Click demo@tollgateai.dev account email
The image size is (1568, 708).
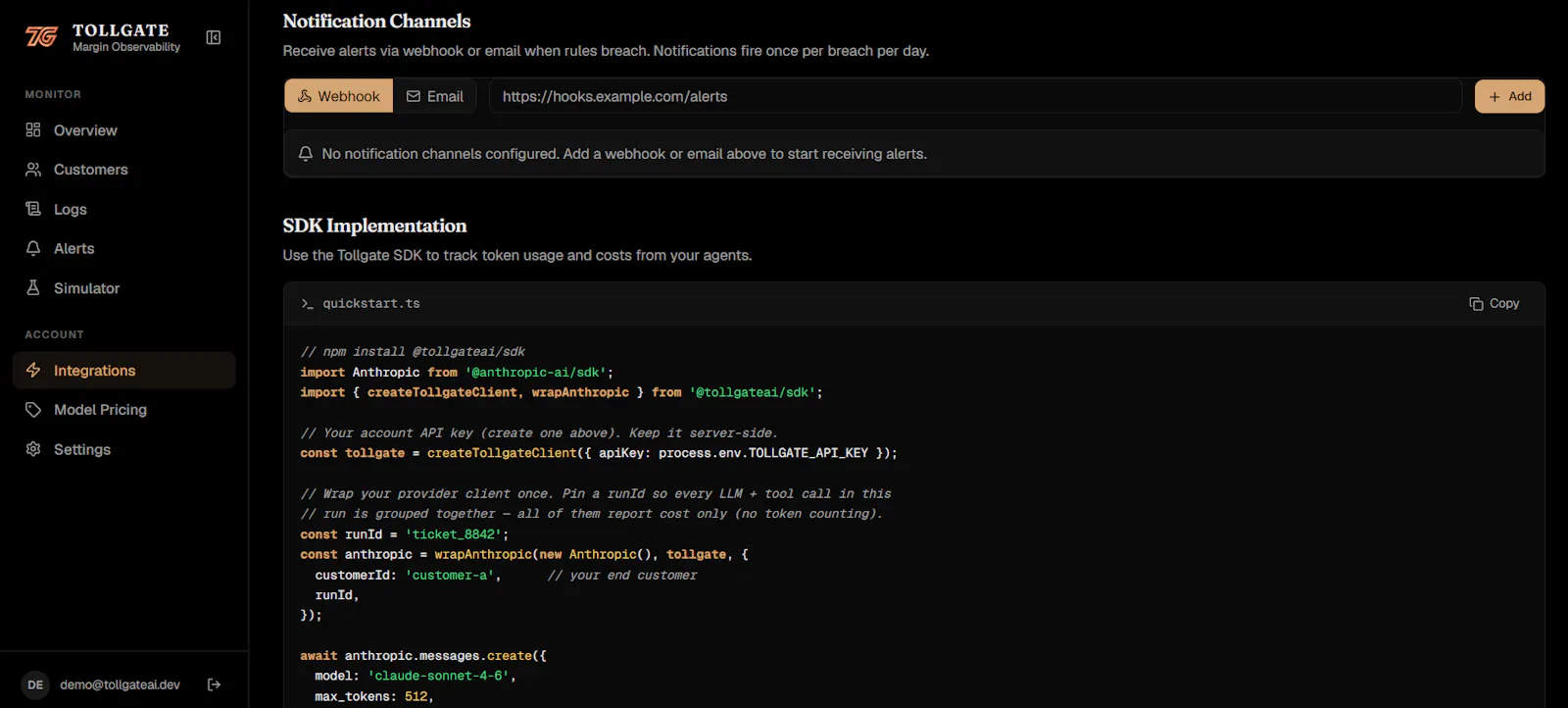120,684
